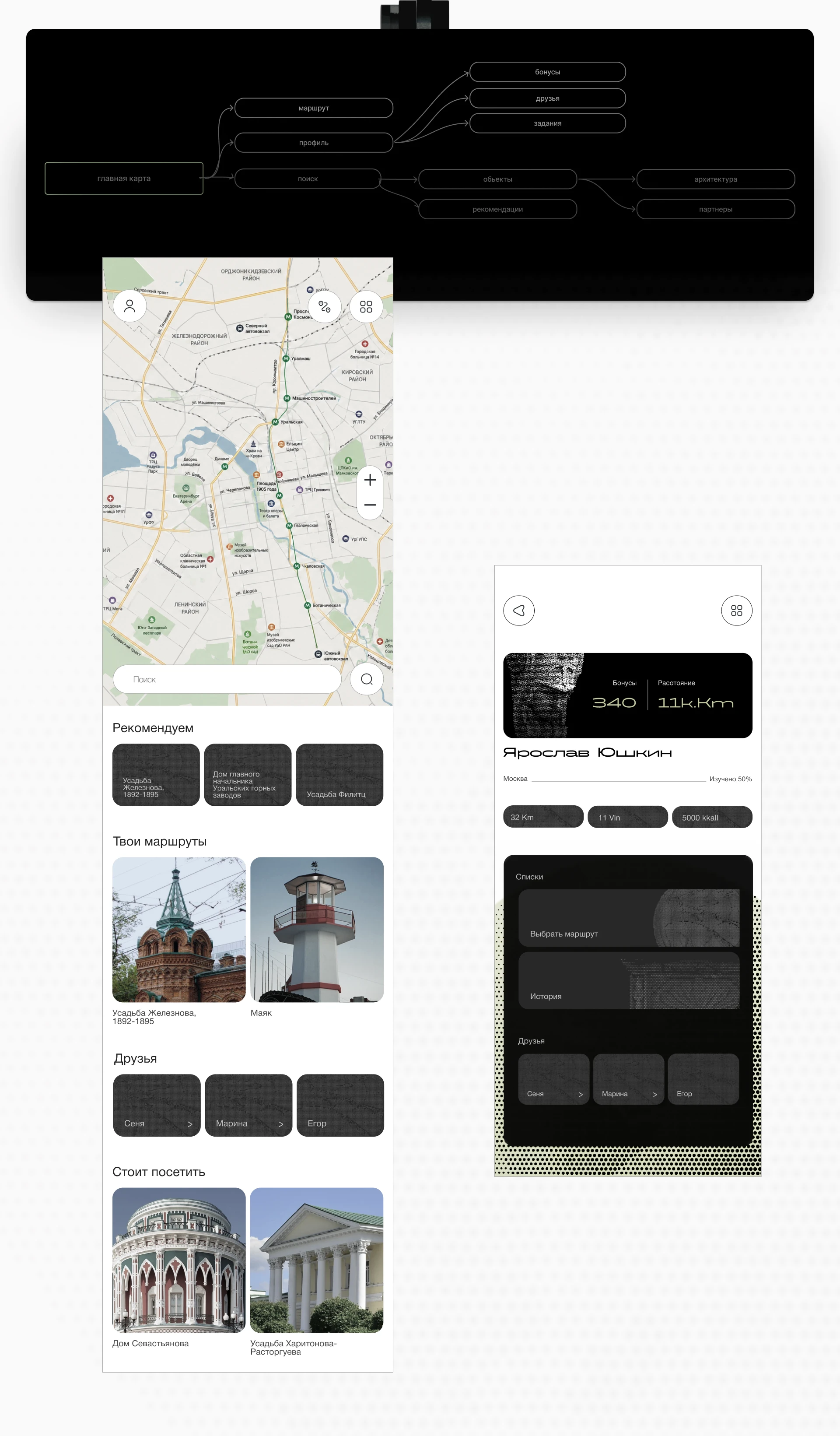Open route photo of Усадьба Железнова

point(179,930)
